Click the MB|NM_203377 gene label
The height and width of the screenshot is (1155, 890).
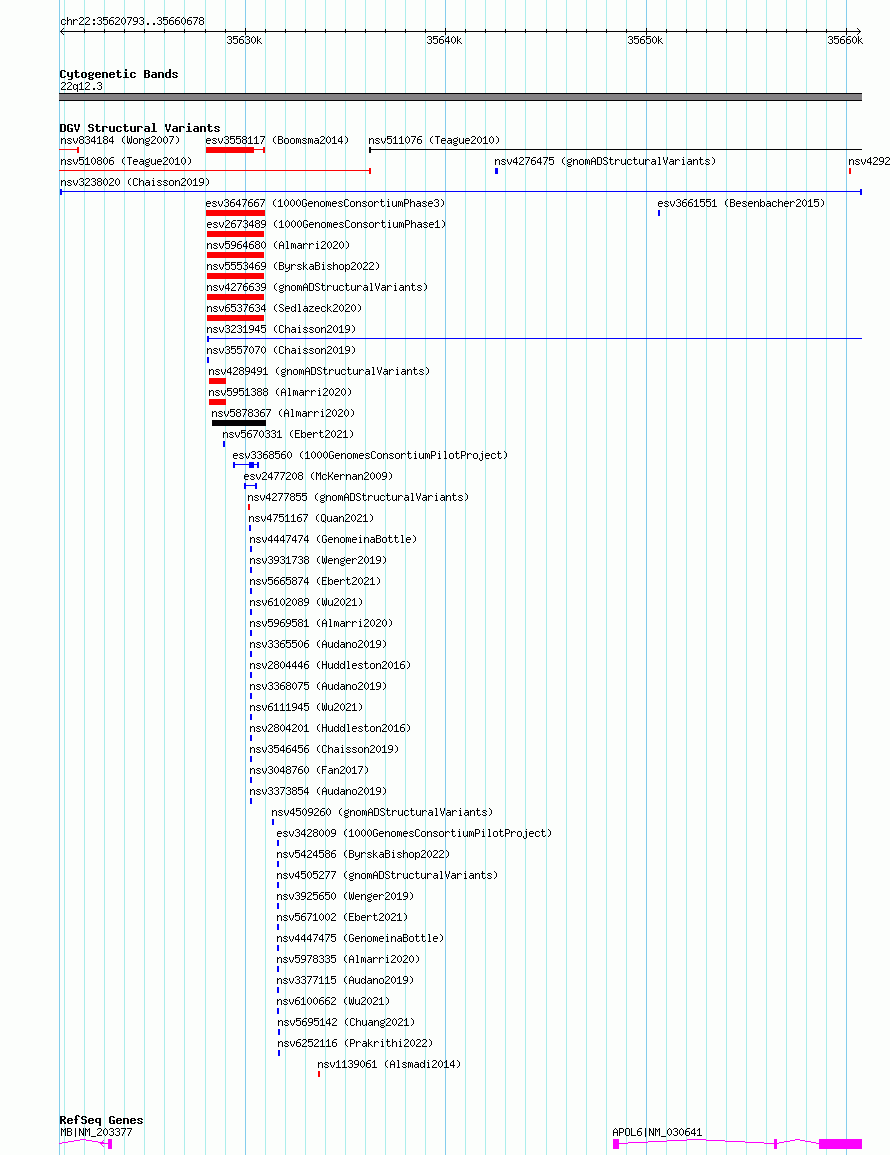[97, 1132]
